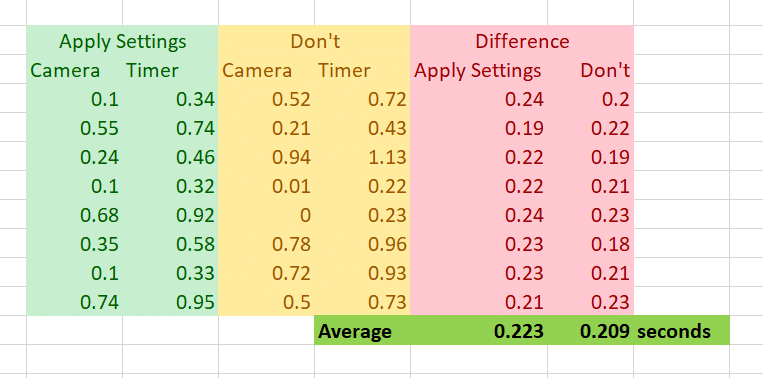763x378 pixels.
Task: Click the 'Difference' header cell
Action: [x=522, y=41]
